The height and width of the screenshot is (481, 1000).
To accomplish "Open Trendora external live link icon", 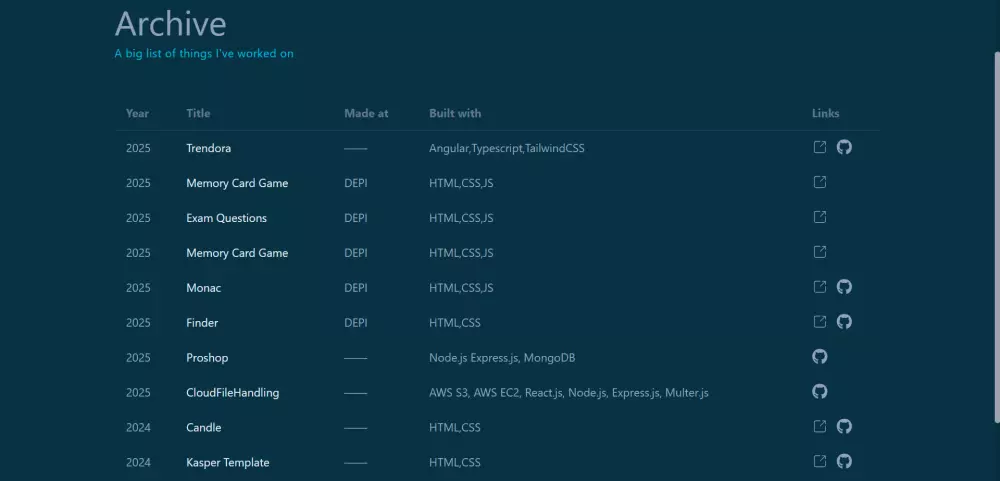I will tap(820, 147).
